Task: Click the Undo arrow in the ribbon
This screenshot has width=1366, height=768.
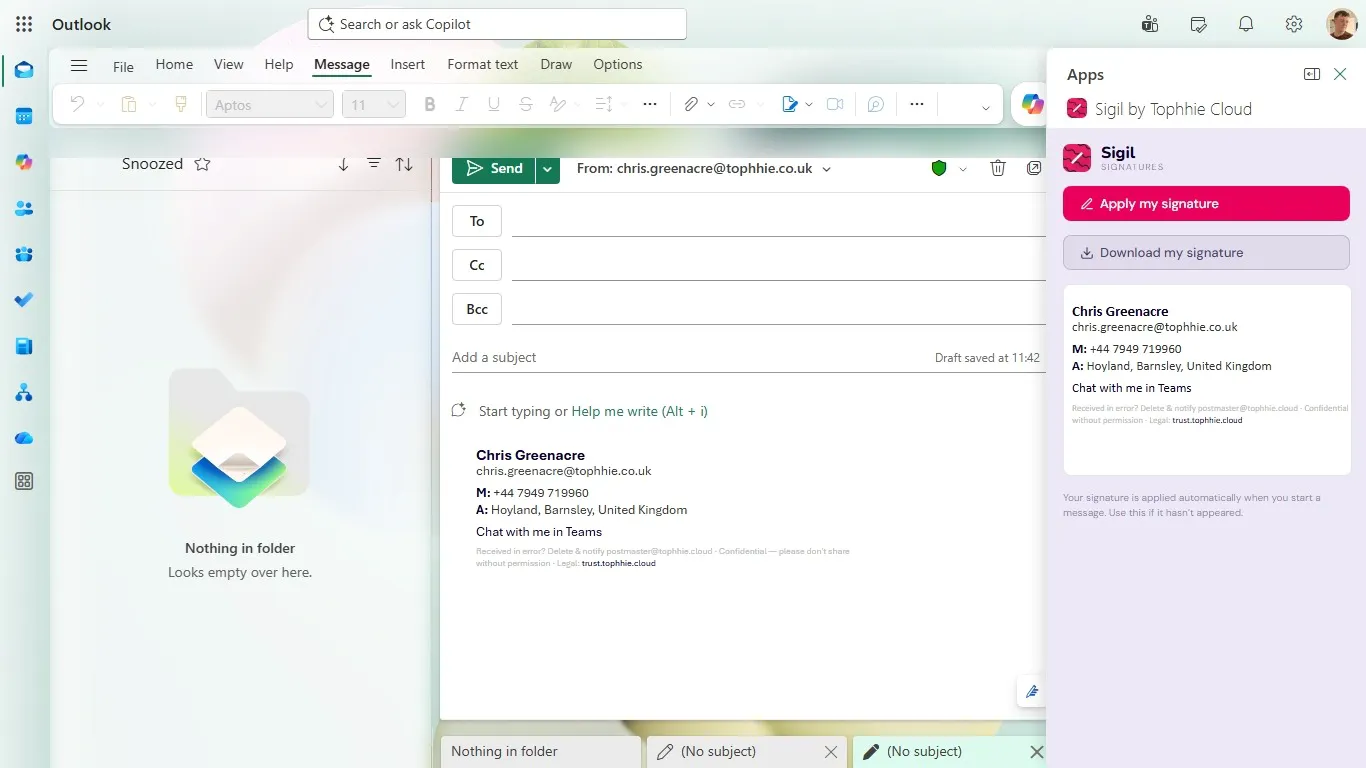Action: coord(77,104)
